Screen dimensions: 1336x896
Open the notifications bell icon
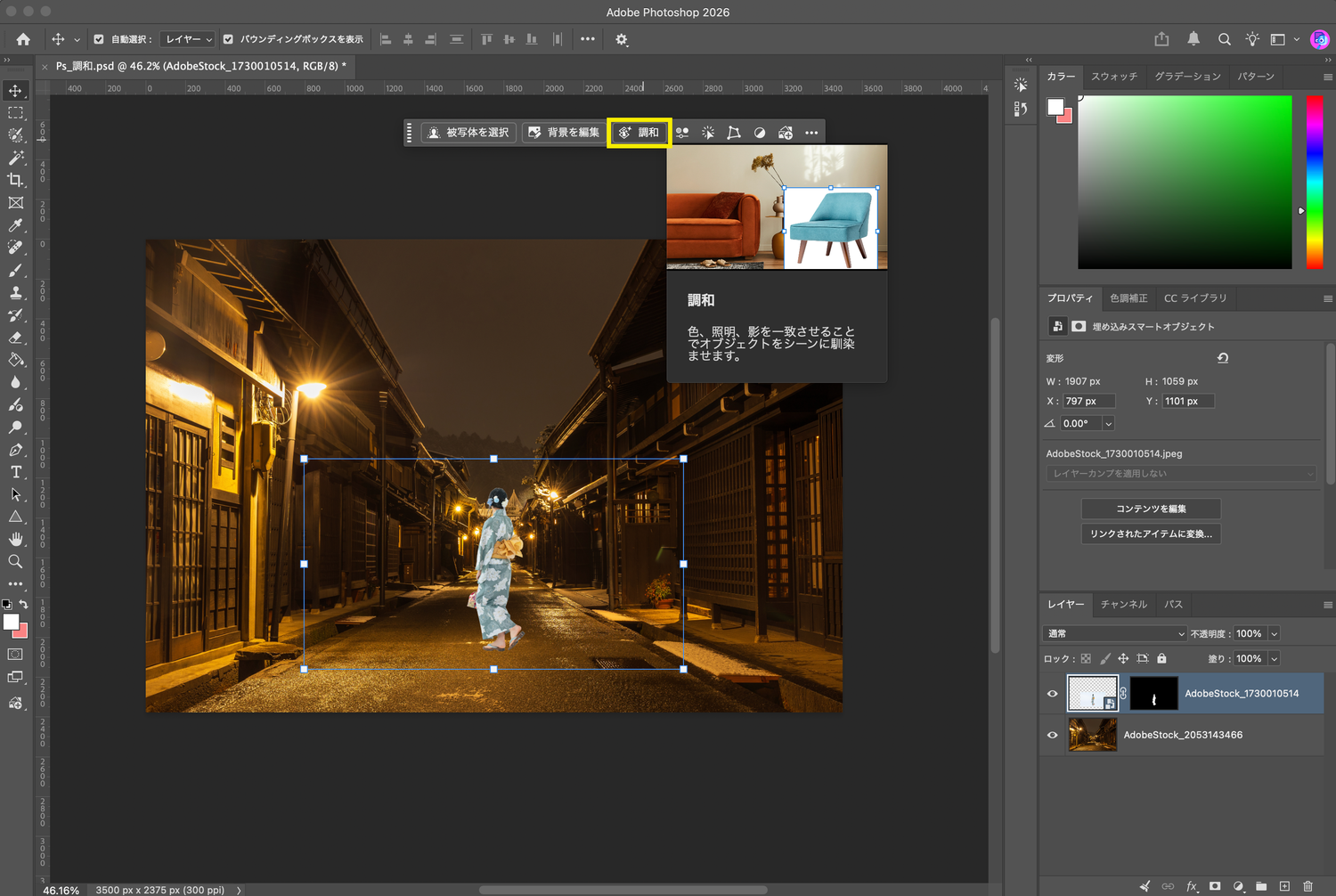pyautogui.click(x=1193, y=39)
